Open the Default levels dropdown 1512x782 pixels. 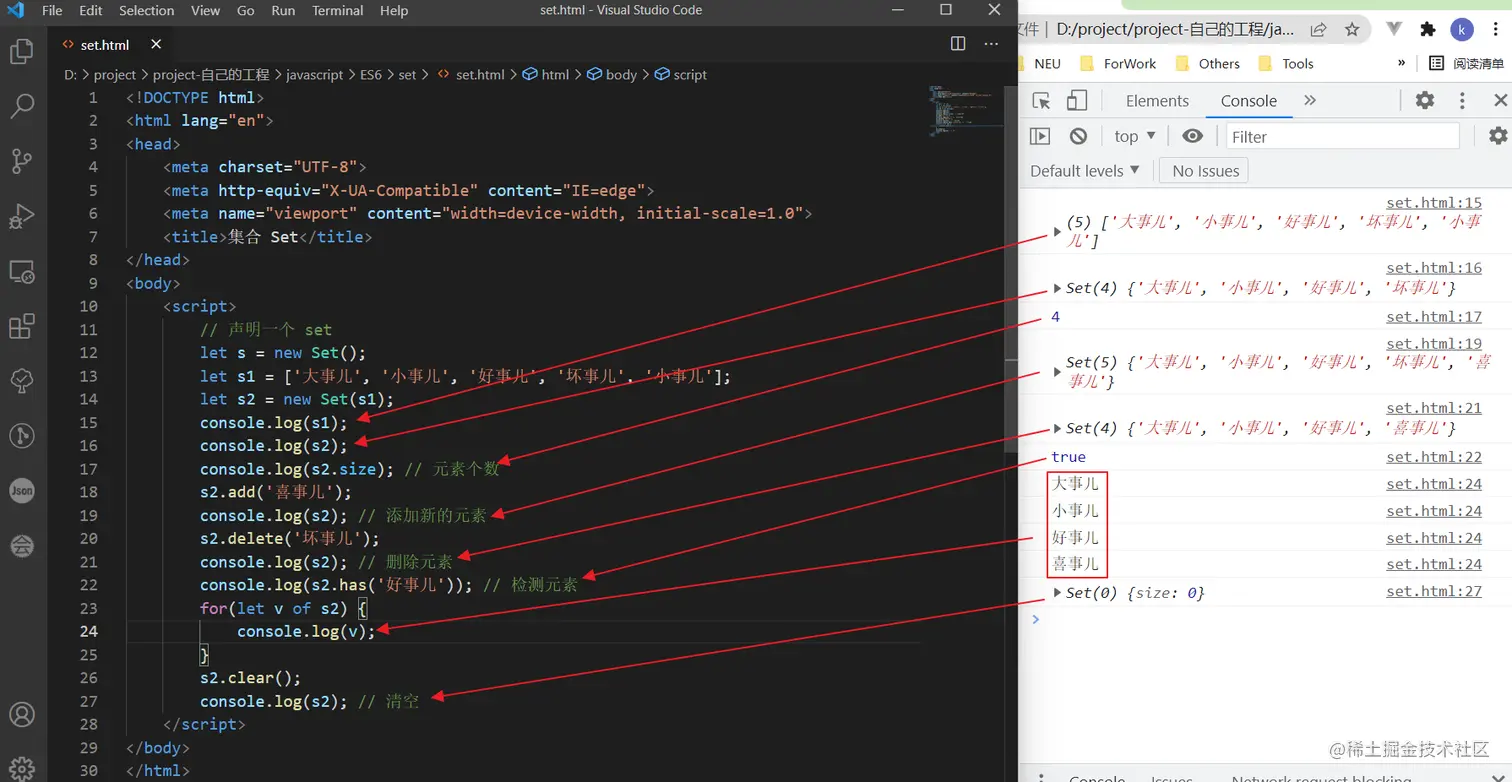(x=1085, y=171)
